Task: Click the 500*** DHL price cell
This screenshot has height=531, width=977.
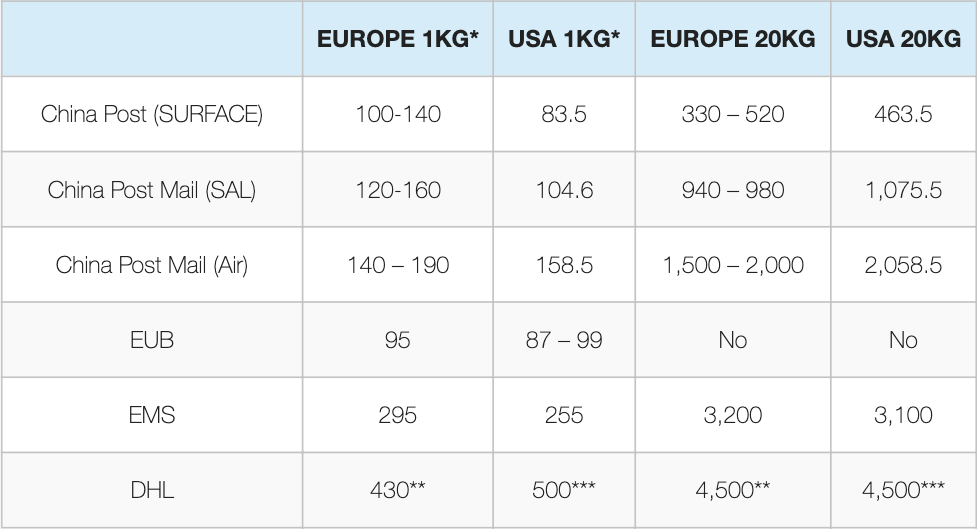Action: click(564, 490)
